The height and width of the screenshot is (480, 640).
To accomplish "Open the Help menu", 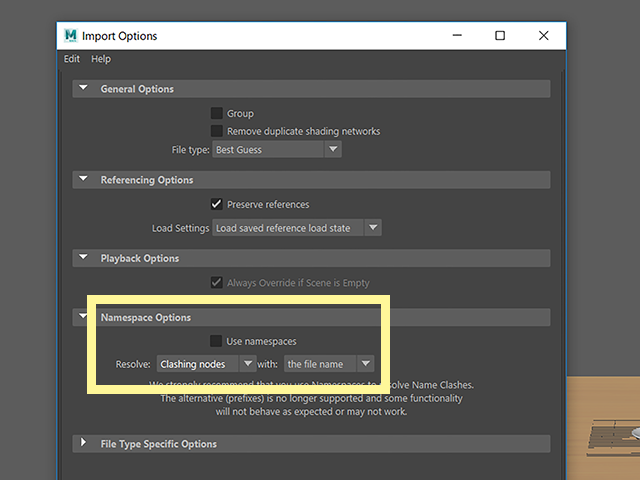I will click(101, 59).
